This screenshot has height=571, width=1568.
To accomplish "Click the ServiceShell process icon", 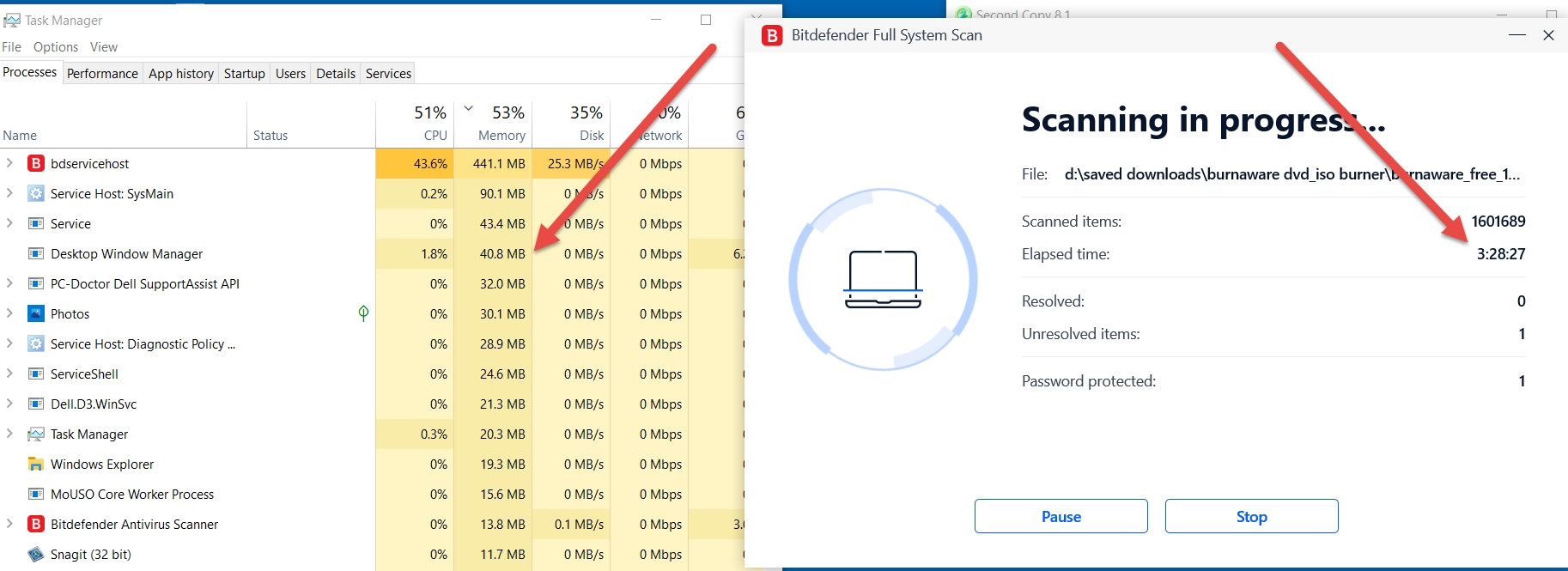I will (x=36, y=374).
